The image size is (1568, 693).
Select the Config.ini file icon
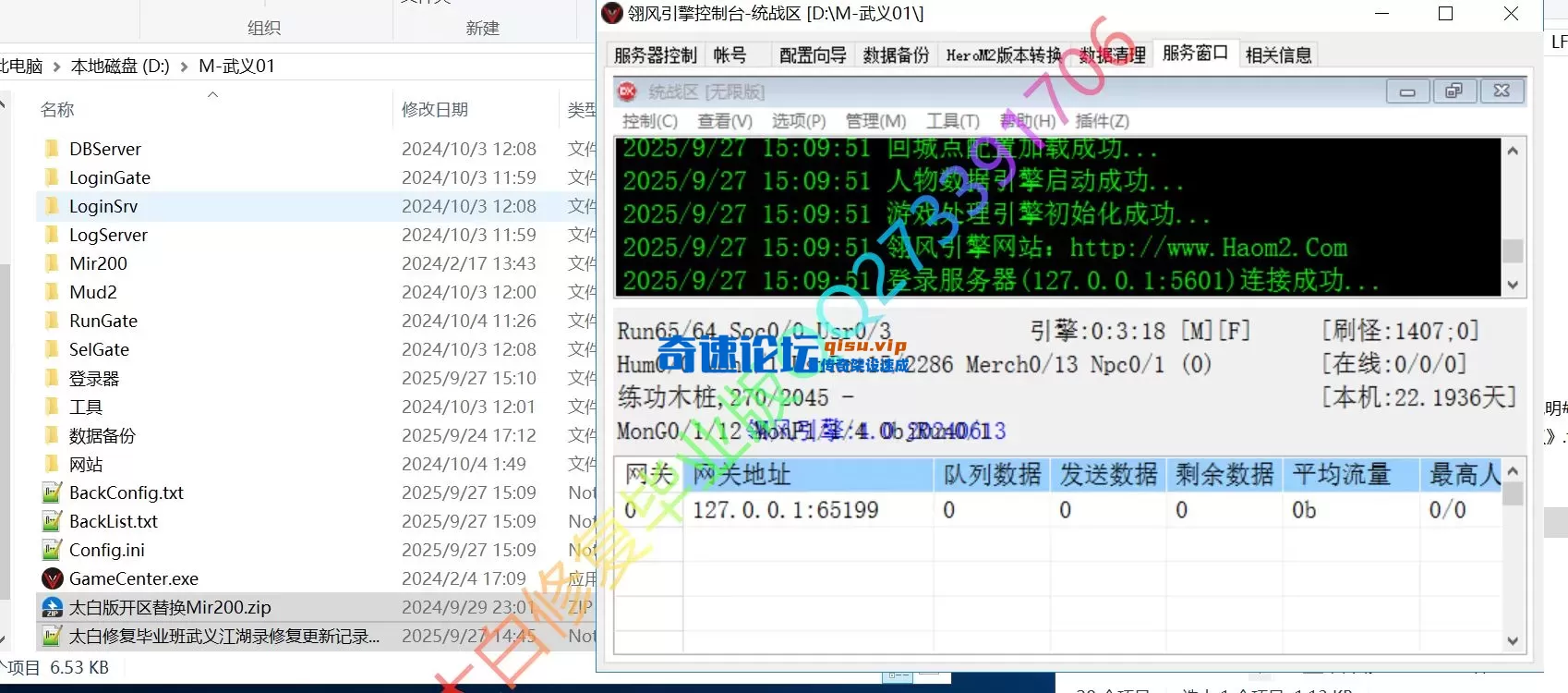pos(52,550)
